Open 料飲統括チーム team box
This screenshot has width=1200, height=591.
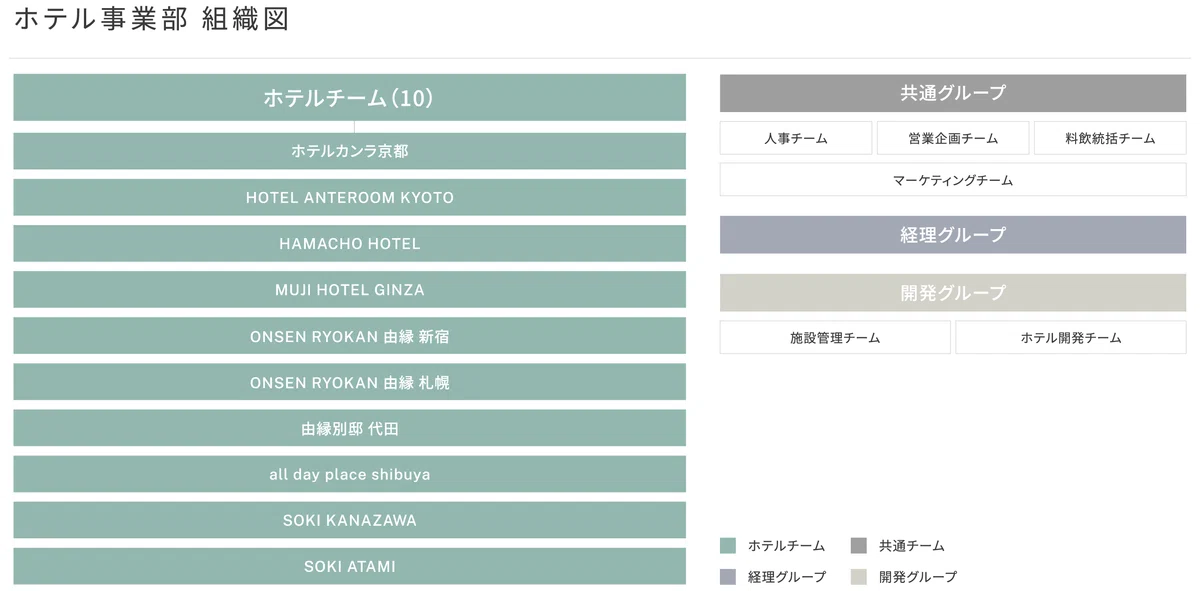(x=1110, y=138)
